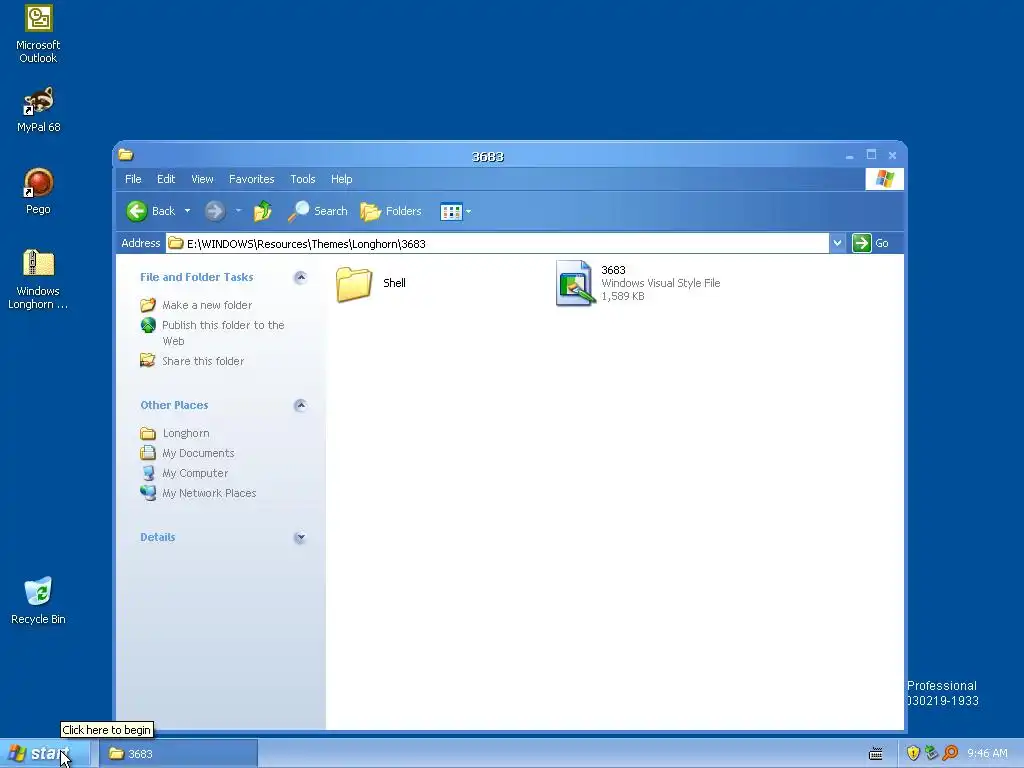This screenshot has width=1024, height=768.
Task: Click the Forward arrow button
Action: (x=215, y=211)
